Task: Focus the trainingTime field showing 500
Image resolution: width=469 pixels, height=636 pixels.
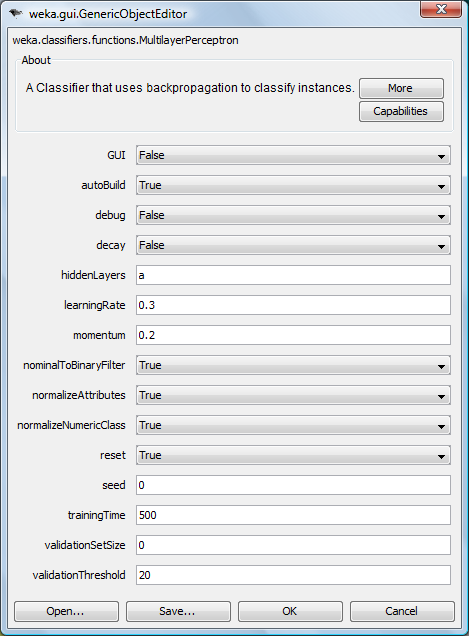Action: tap(293, 516)
